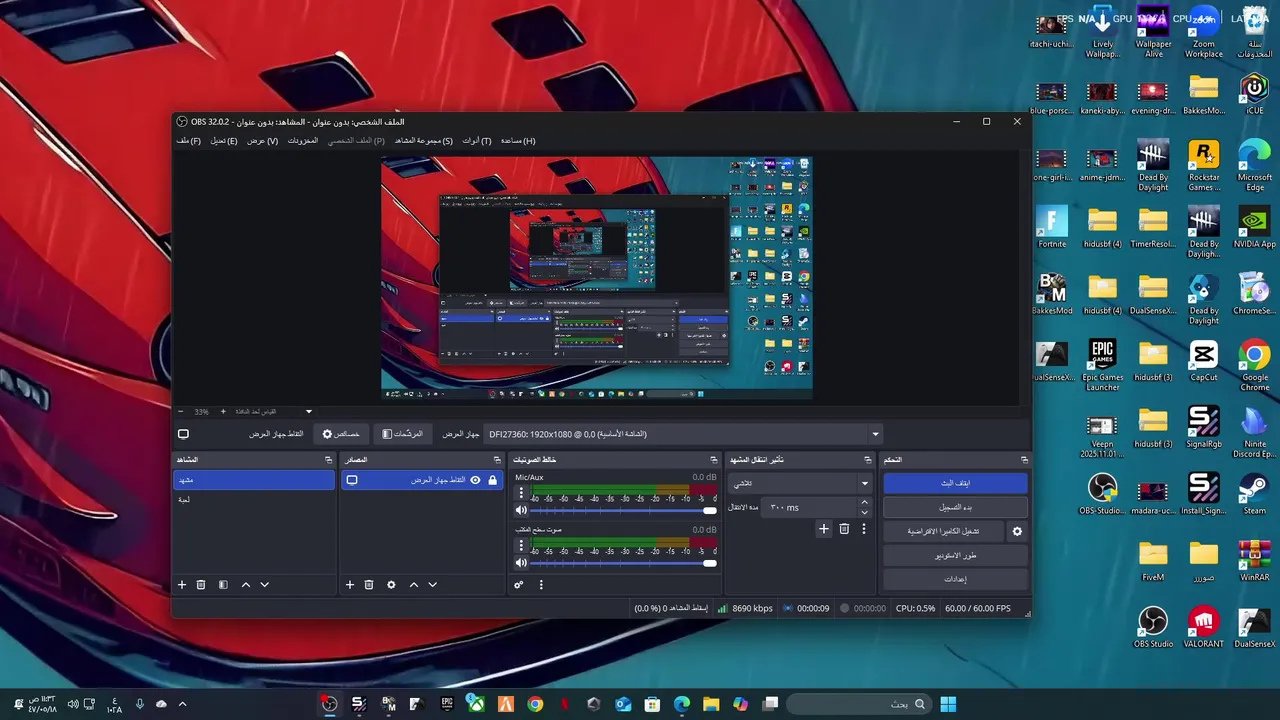Image resolution: width=1280 pixels, height=720 pixels.
Task: Increase the transition duration with the up arrow
Action: (864, 503)
